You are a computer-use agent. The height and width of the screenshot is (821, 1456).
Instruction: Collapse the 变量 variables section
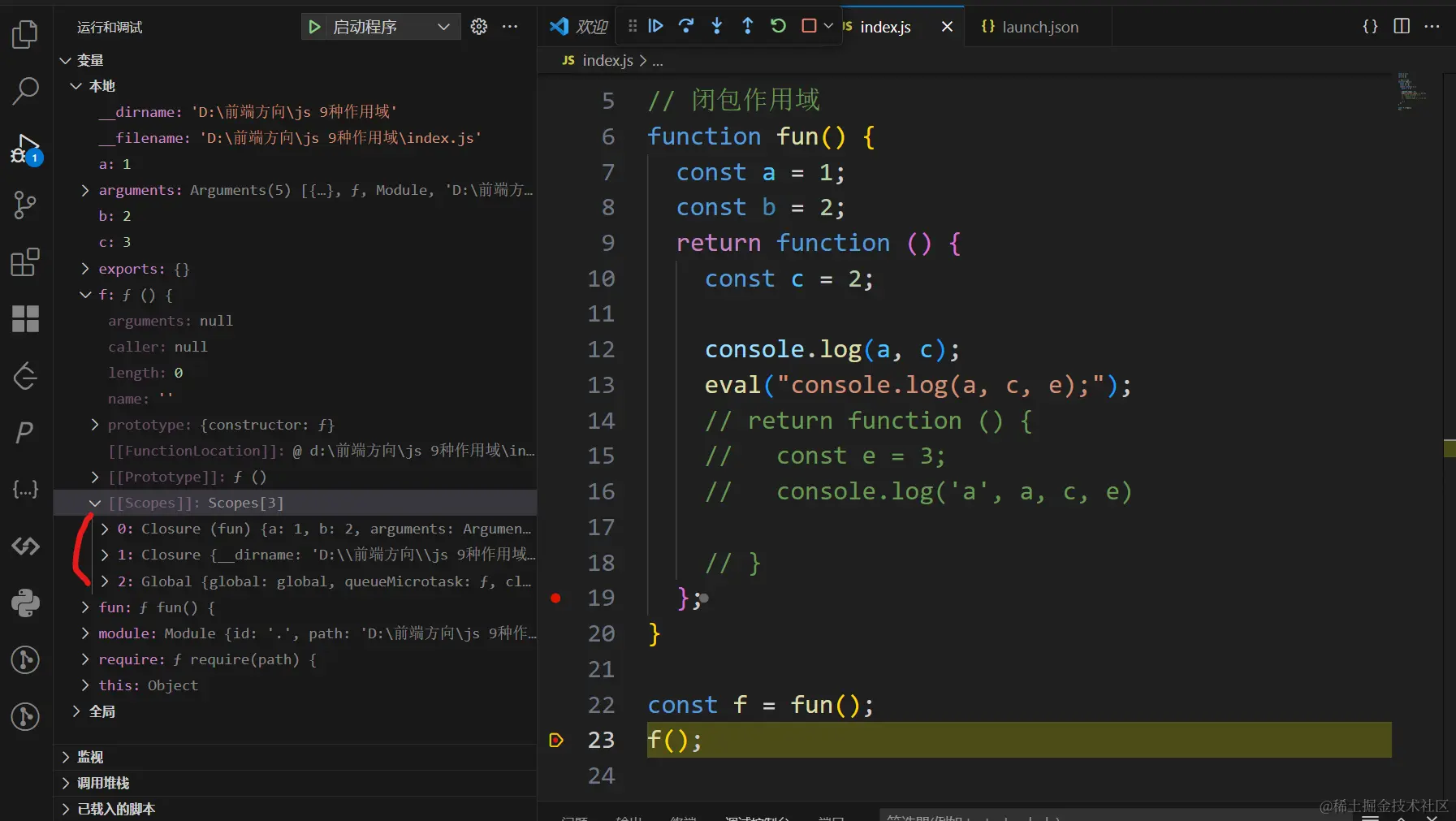pyautogui.click(x=66, y=60)
